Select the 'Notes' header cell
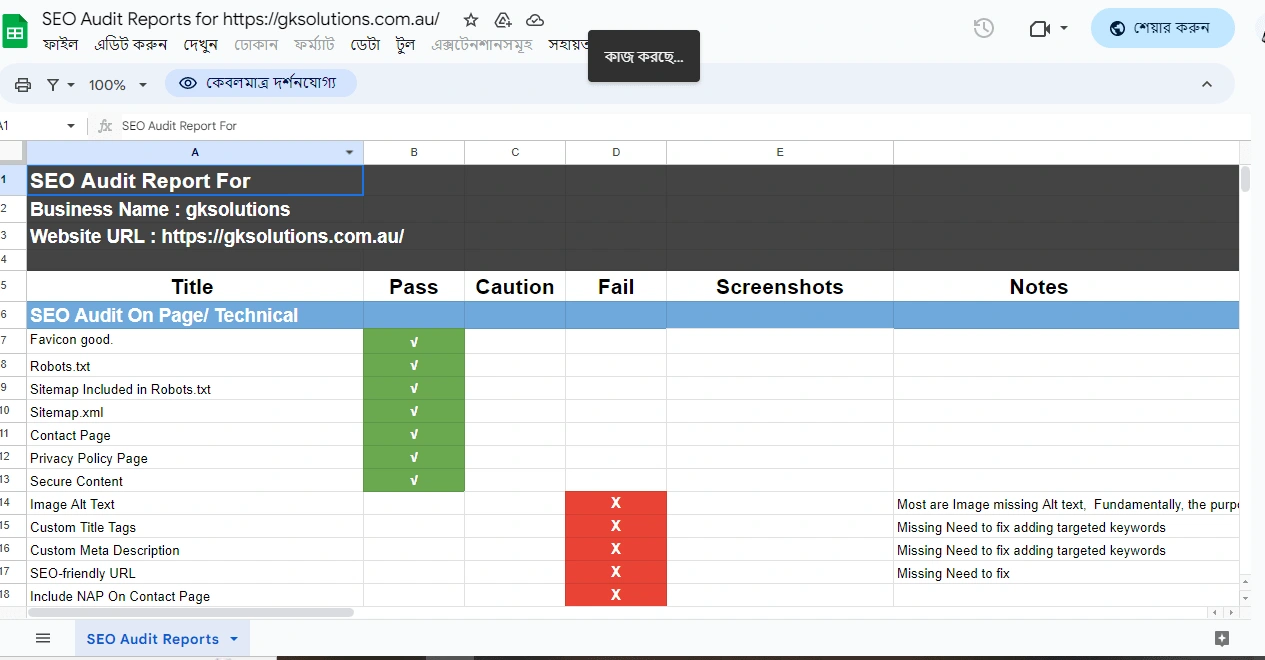This screenshot has width=1265, height=660. 1066,287
